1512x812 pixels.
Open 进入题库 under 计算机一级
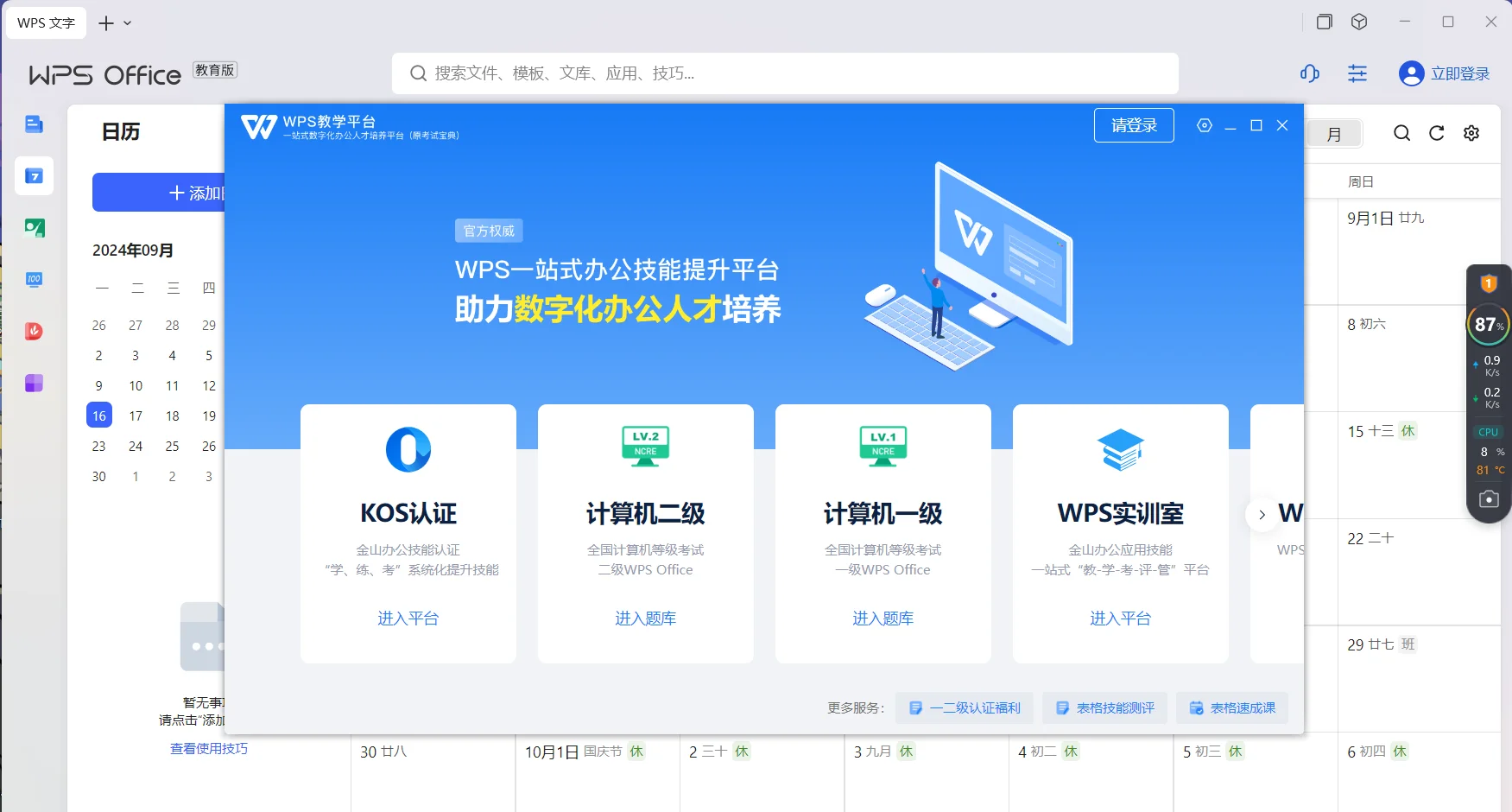pos(883,619)
